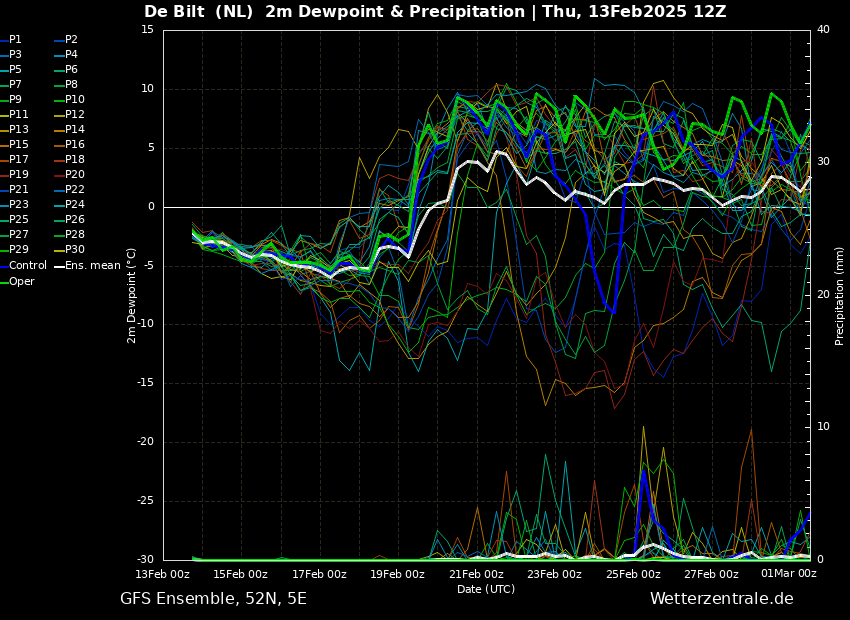Select the Ens. mean legend label

88,266
